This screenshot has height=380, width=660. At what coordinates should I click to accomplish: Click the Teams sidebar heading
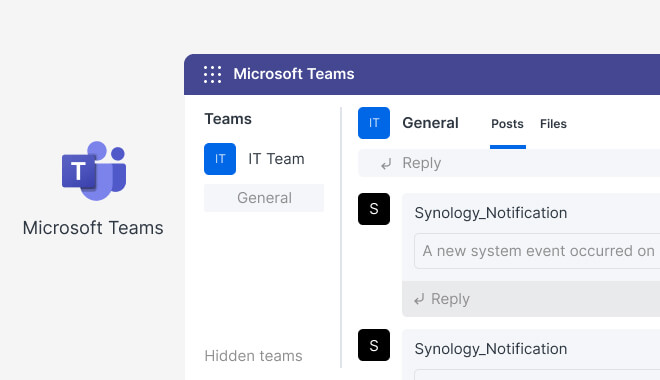pyautogui.click(x=228, y=119)
